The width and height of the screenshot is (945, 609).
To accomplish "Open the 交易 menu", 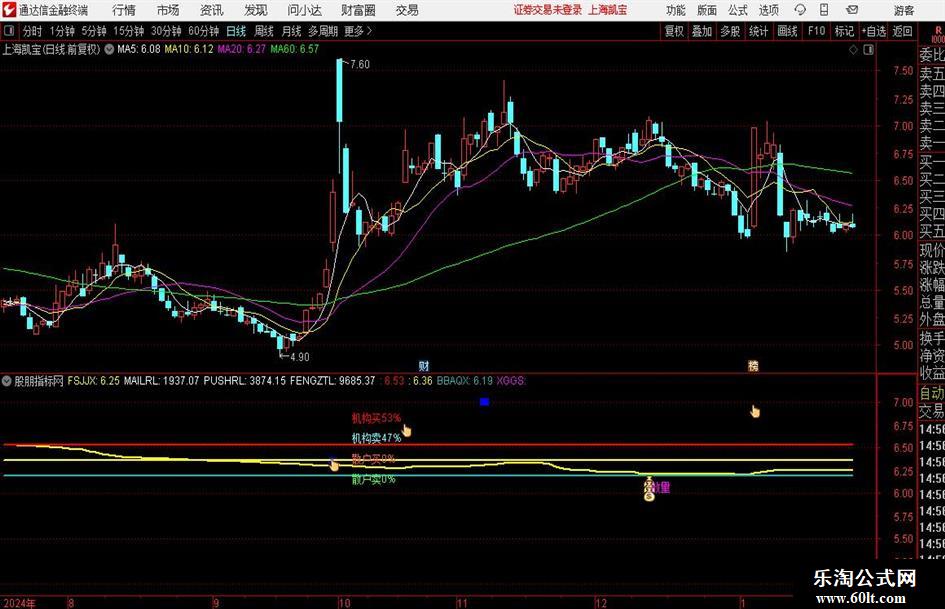I will click(407, 10).
